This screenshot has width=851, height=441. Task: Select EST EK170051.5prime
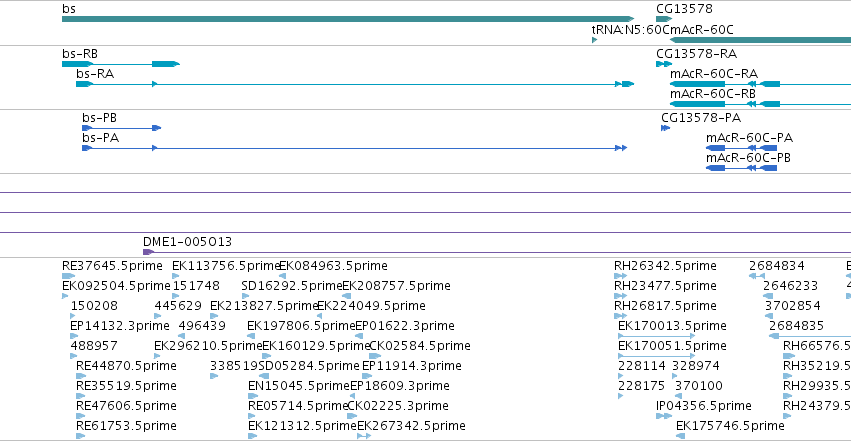coord(672,346)
